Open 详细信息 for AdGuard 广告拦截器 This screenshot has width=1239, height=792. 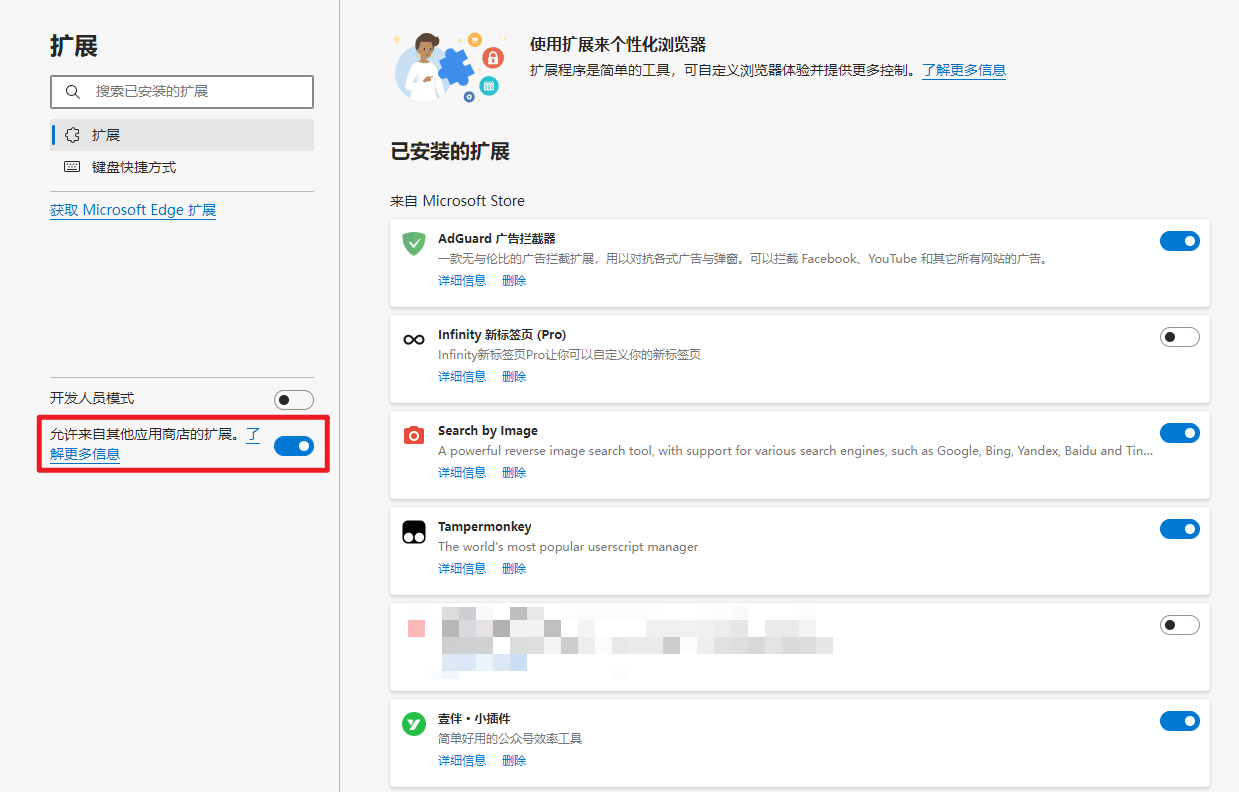point(461,280)
